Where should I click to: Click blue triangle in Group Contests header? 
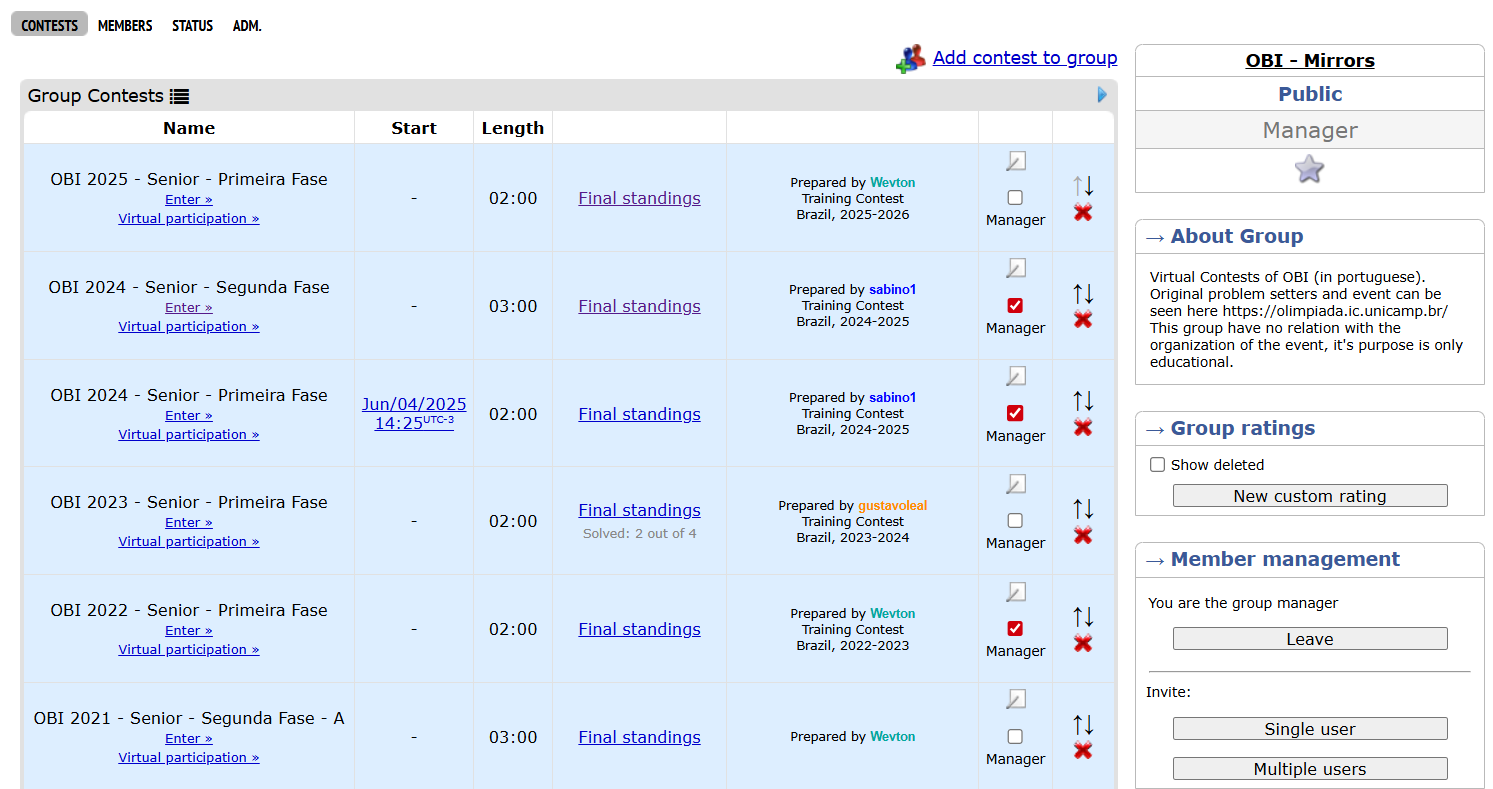pyautogui.click(x=1102, y=95)
